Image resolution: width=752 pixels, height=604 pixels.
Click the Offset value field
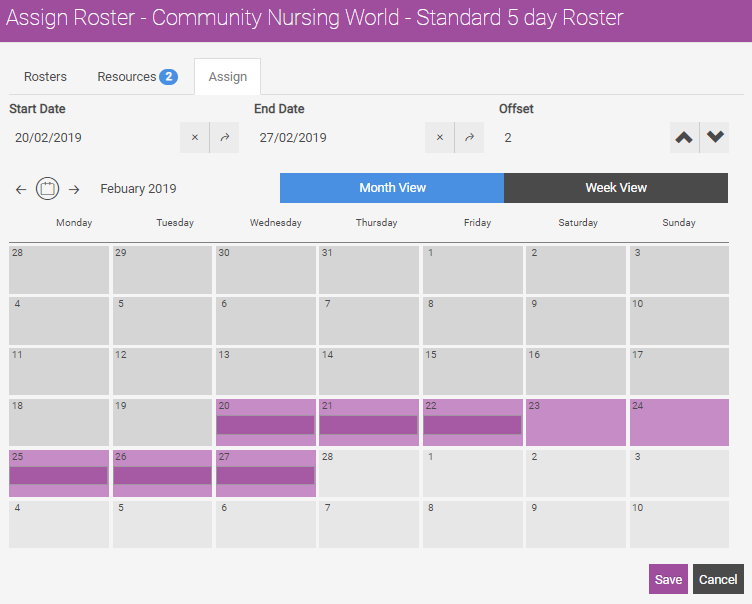click(x=584, y=138)
